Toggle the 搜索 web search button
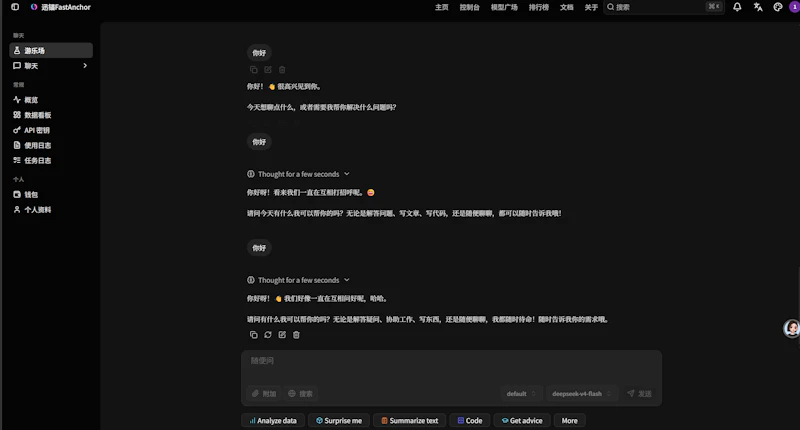The image size is (800, 430). pos(301,394)
